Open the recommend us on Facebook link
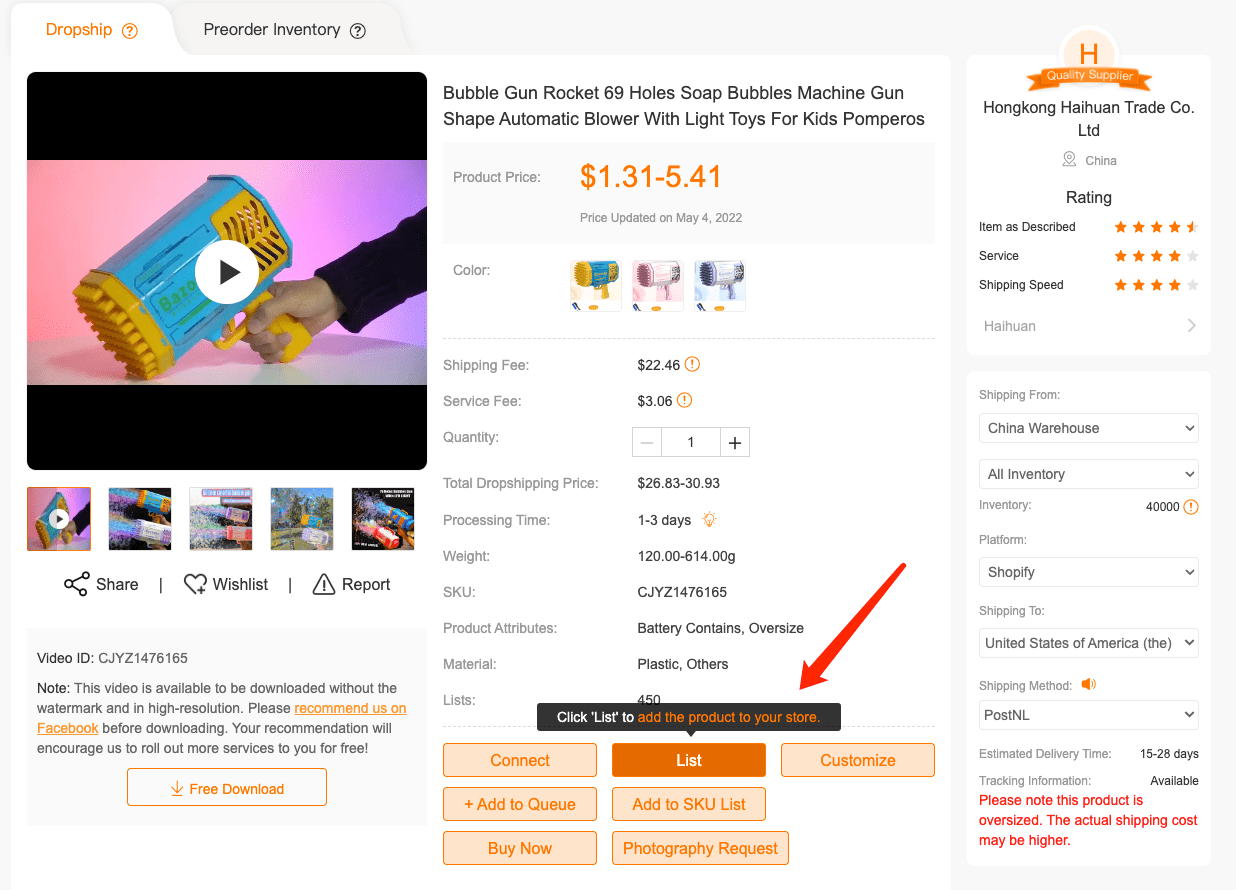Viewport: 1236px width, 890px height. click(350, 708)
